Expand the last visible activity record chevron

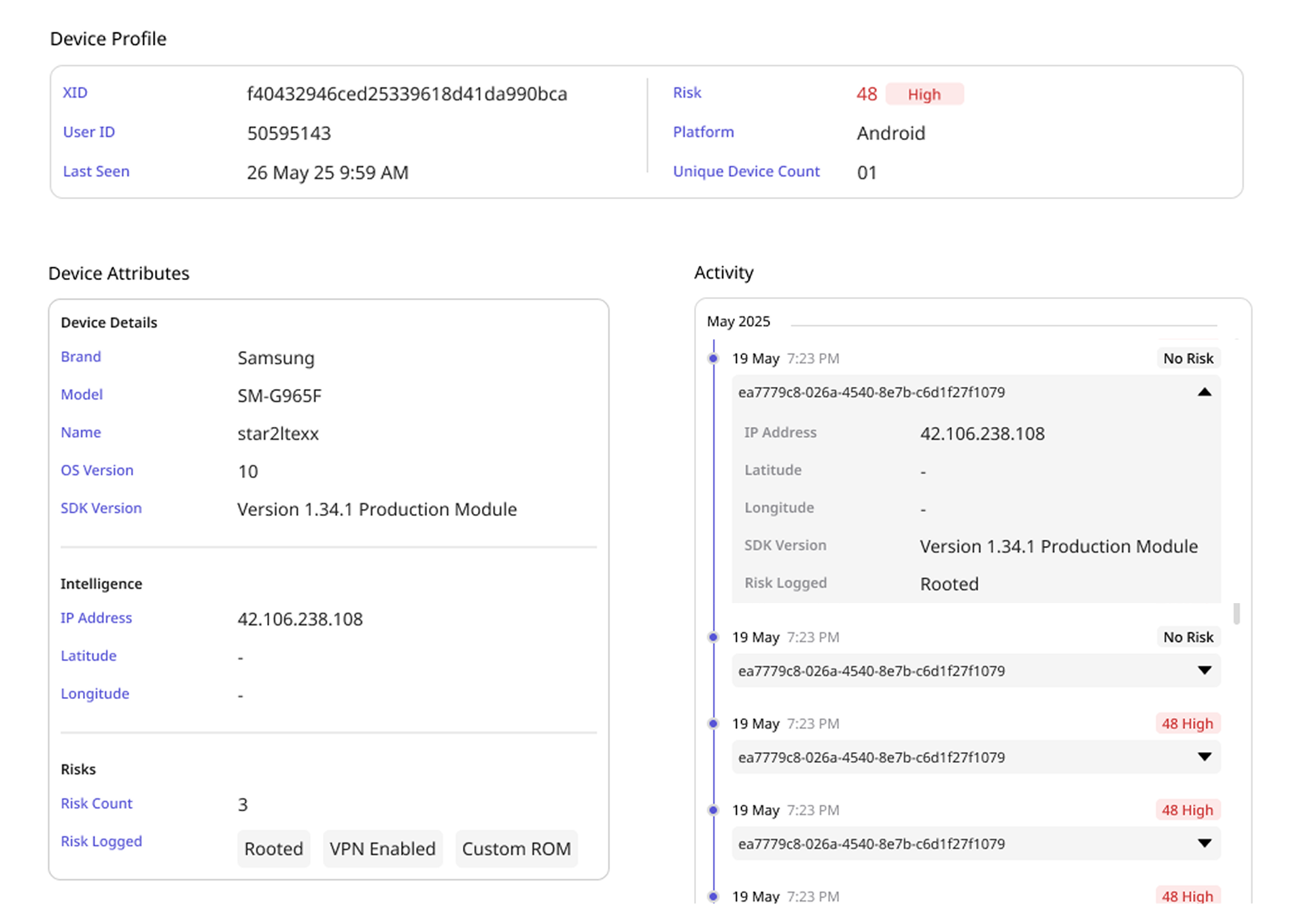[1205, 844]
